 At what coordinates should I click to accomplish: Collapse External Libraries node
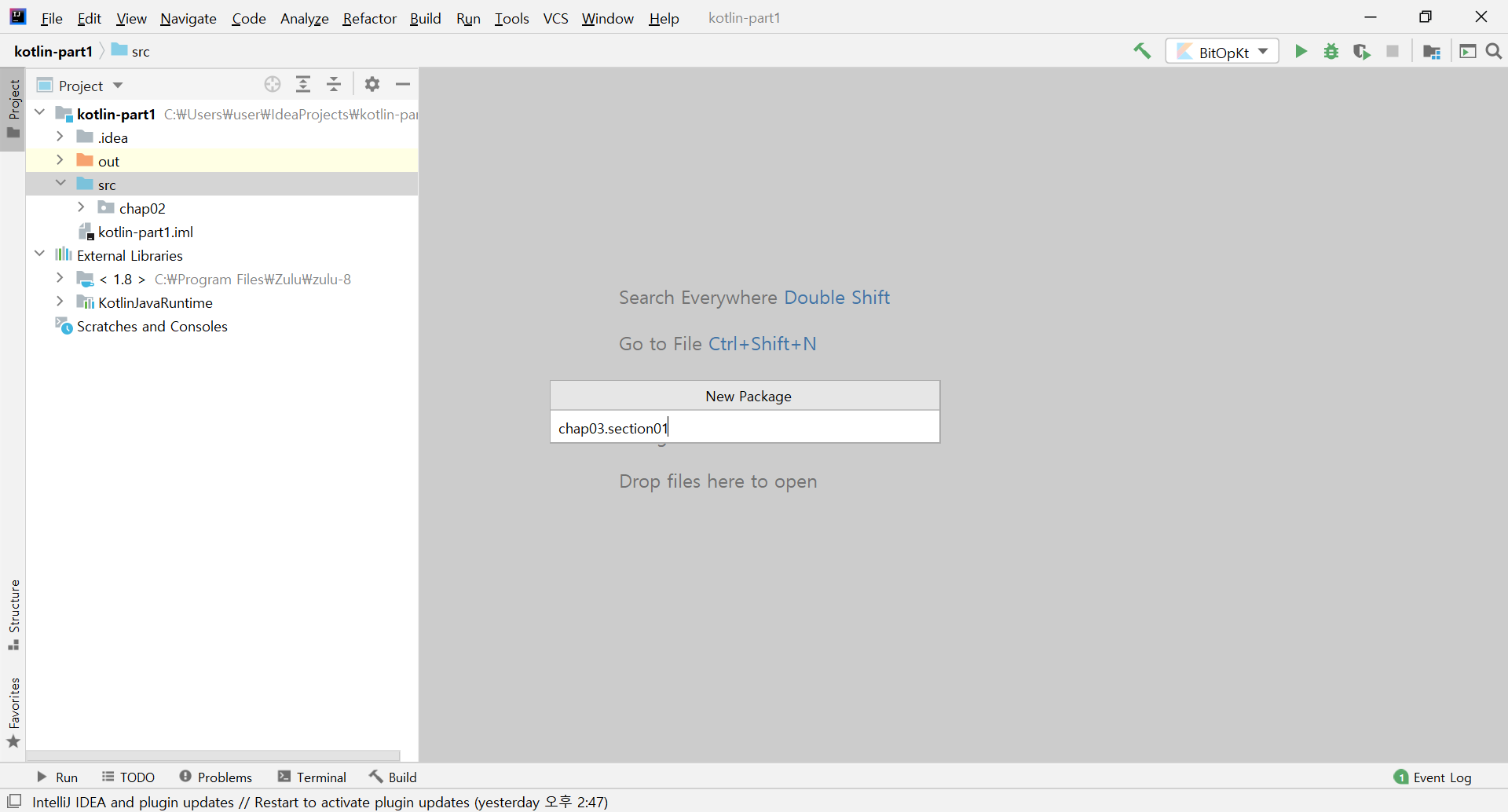pyautogui.click(x=39, y=254)
